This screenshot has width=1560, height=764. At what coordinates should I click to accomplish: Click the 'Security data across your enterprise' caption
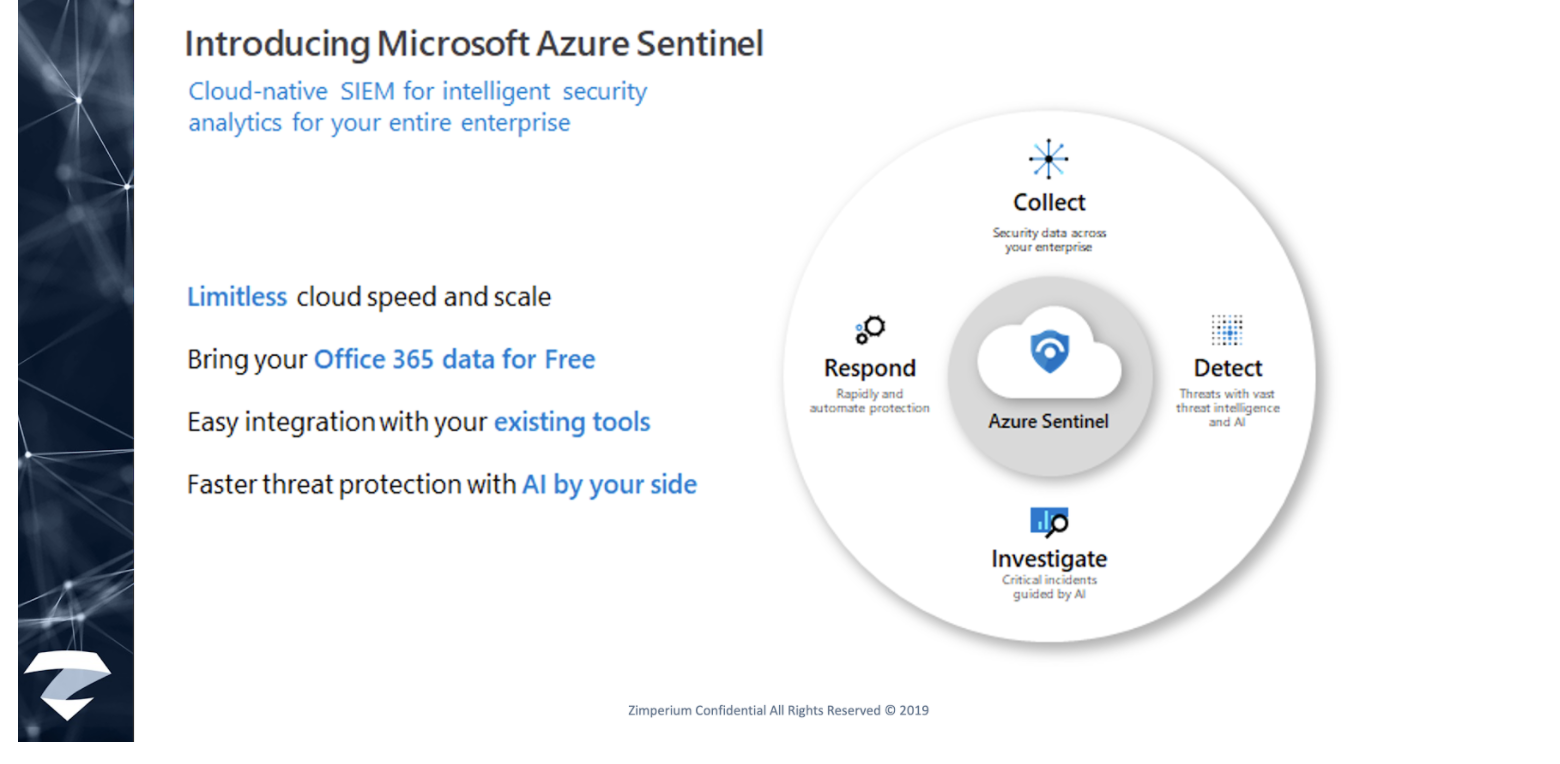click(1049, 240)
